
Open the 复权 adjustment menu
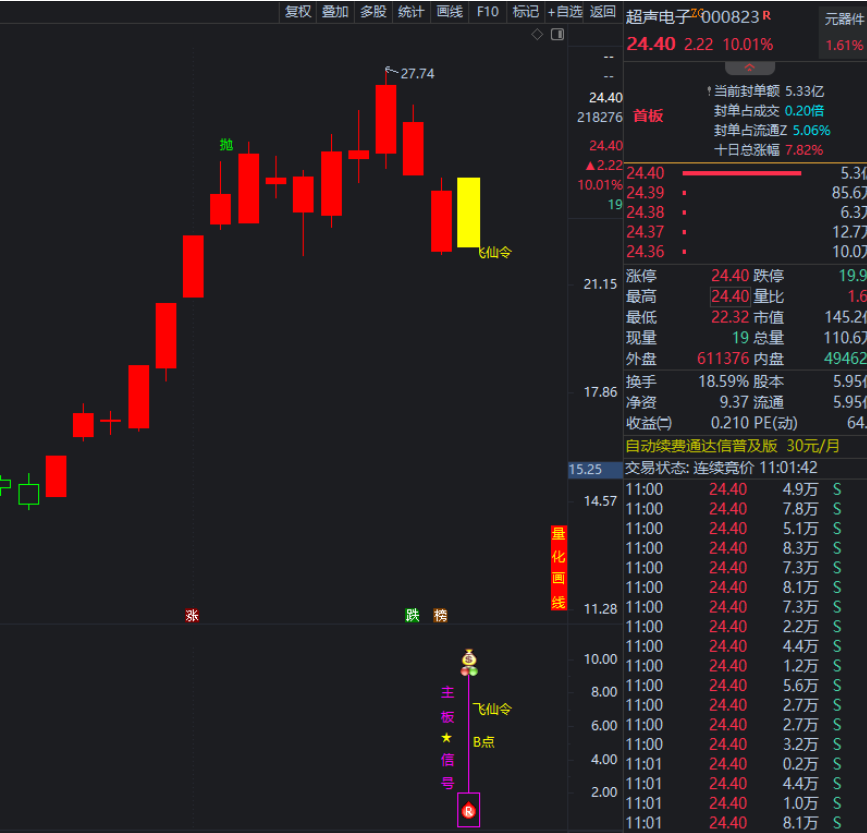point(298,12)
